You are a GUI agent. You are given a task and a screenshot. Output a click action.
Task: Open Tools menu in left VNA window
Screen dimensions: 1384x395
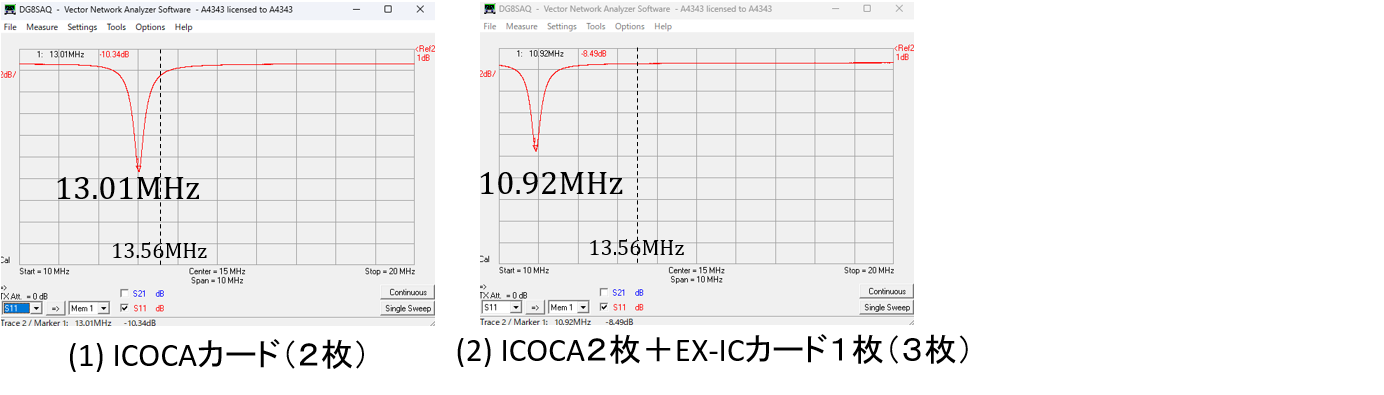pos(116,27)
